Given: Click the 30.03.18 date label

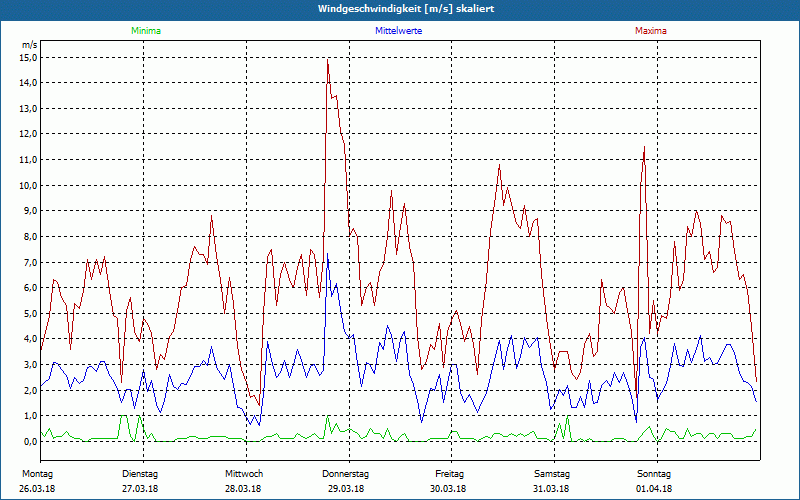Looking at the screenshot, I should point(448,489).
